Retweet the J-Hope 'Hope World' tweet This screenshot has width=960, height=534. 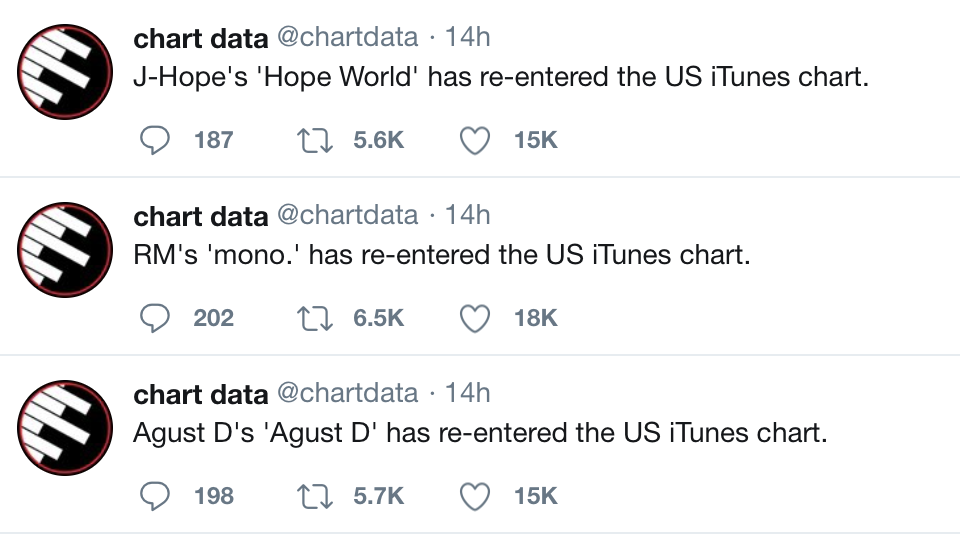coord(315,140)
